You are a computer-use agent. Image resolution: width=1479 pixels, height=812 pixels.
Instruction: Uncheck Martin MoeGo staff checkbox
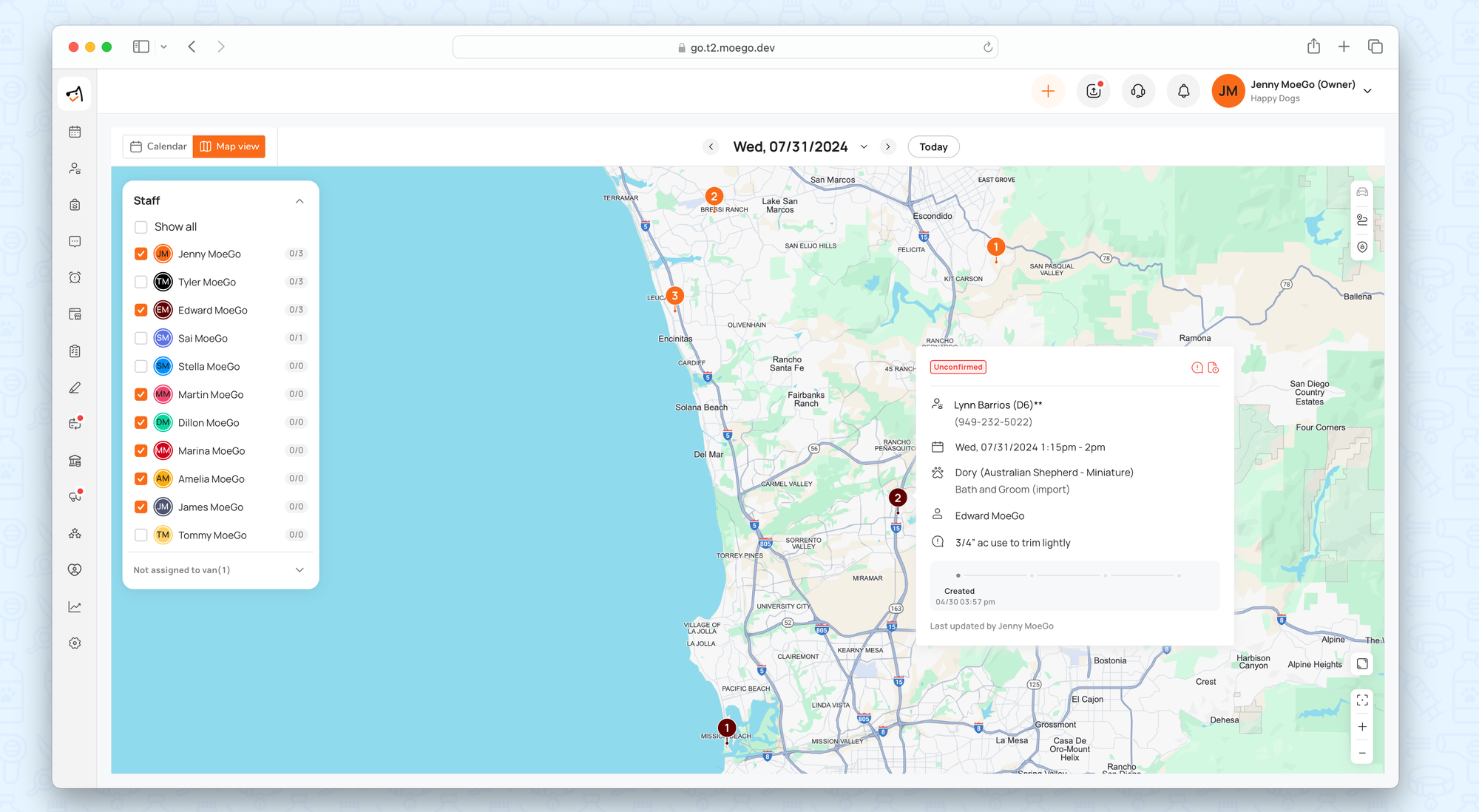(141, 394)
